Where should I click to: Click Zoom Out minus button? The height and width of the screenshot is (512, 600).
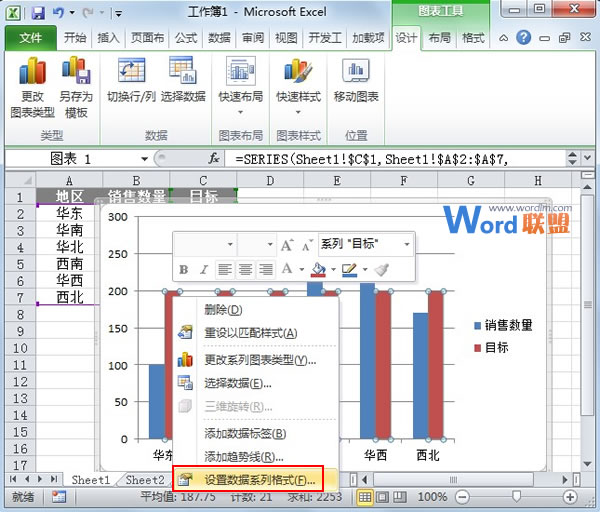462,497
